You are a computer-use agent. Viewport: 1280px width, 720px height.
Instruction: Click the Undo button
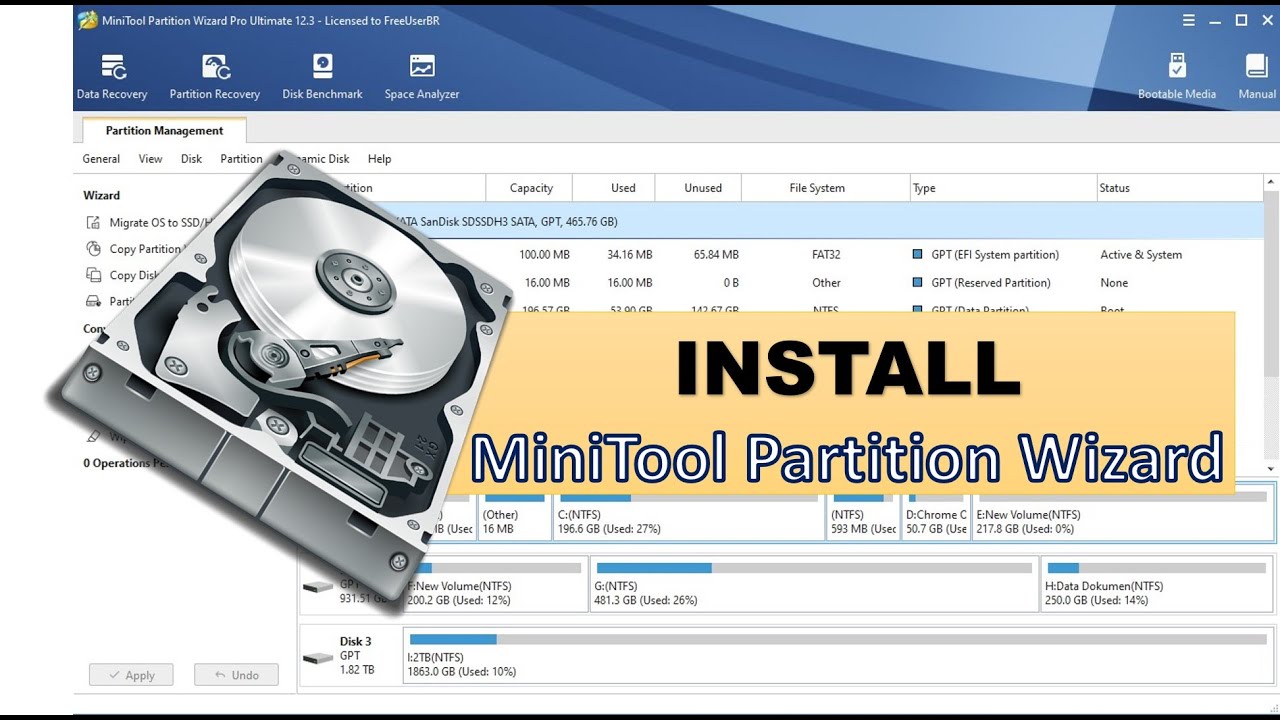[236, 675]
